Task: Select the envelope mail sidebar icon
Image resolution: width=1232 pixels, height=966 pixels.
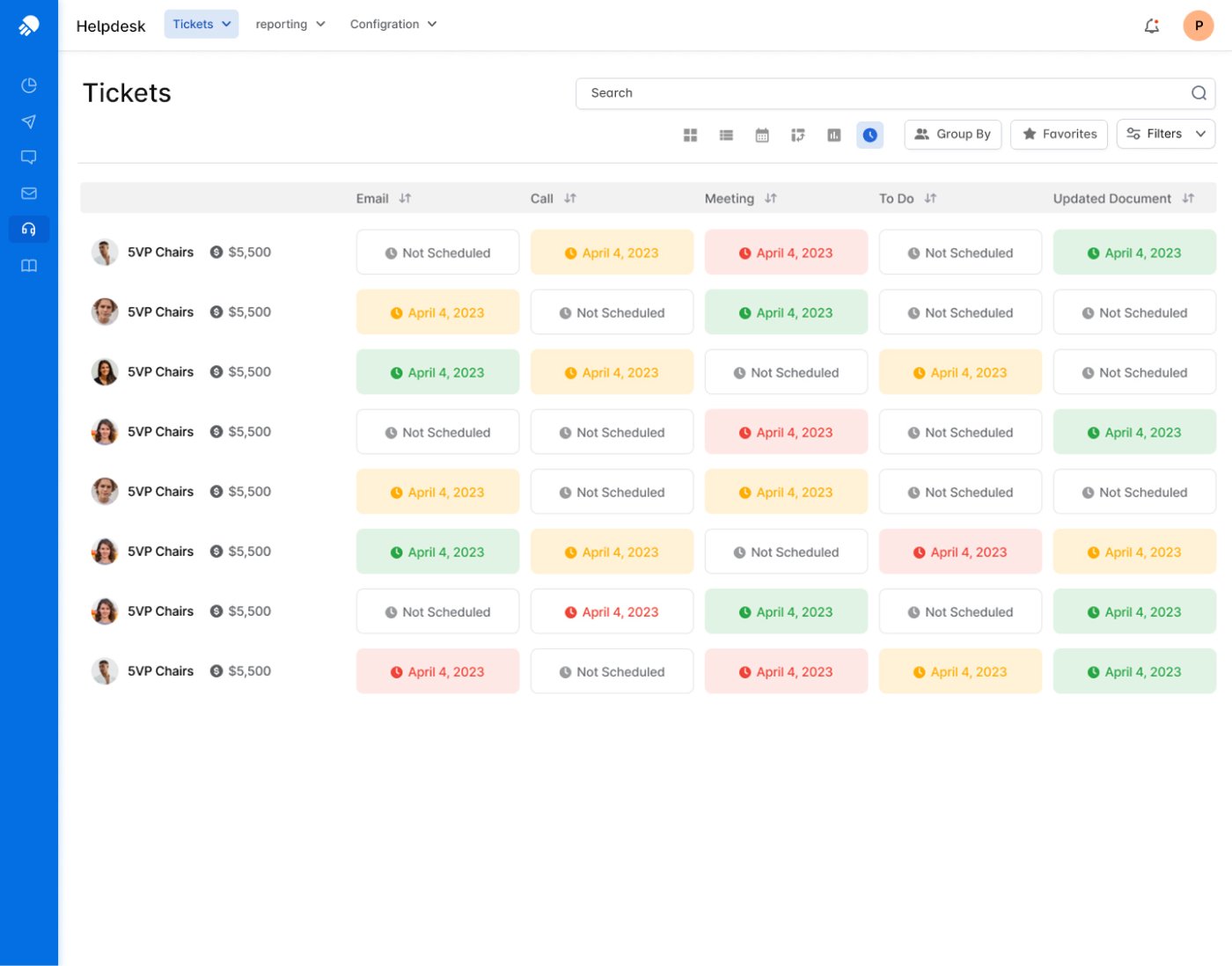Action: click(x=29, y=194)
